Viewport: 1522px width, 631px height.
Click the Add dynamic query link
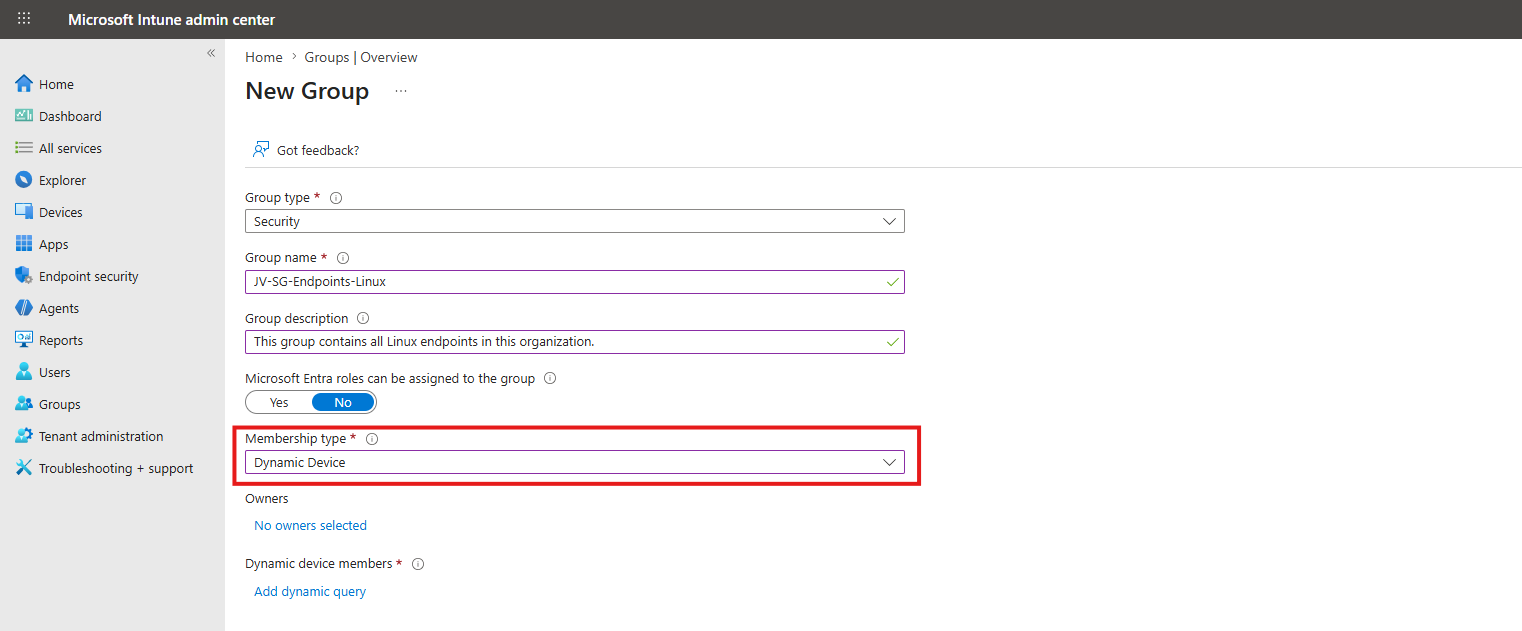[x=310, y=591]
